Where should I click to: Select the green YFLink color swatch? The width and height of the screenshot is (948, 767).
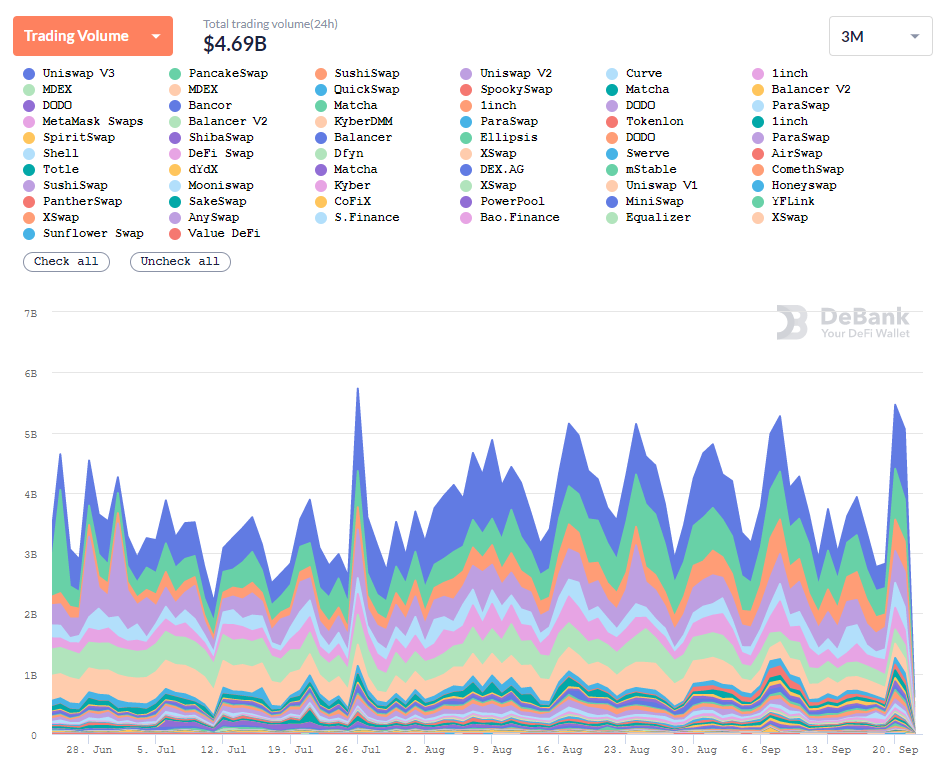point(758,202)
